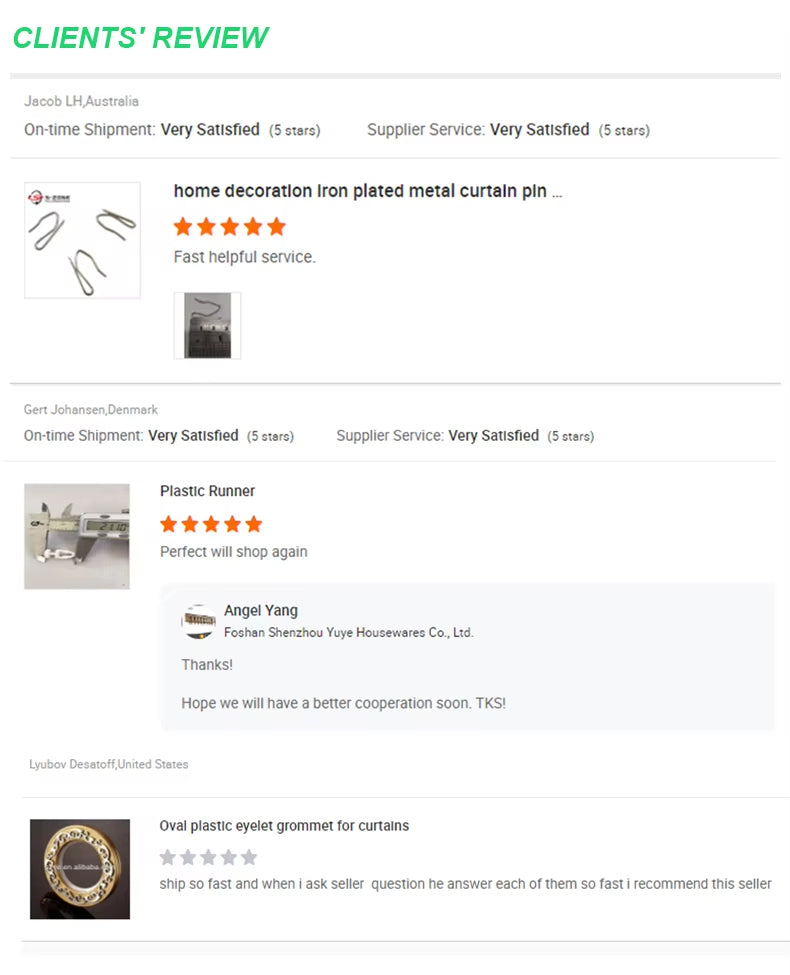Open the home decoration iron curtain pin title

point(368,191)
